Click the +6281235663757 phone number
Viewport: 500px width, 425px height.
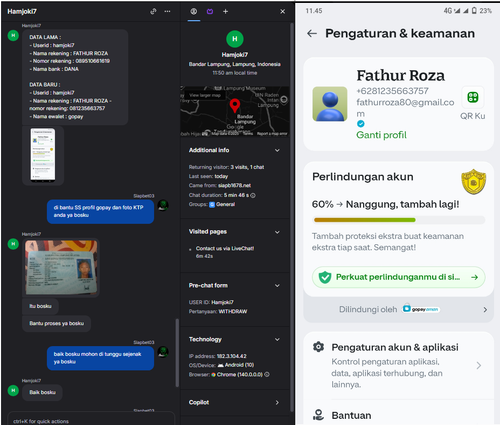392,91
